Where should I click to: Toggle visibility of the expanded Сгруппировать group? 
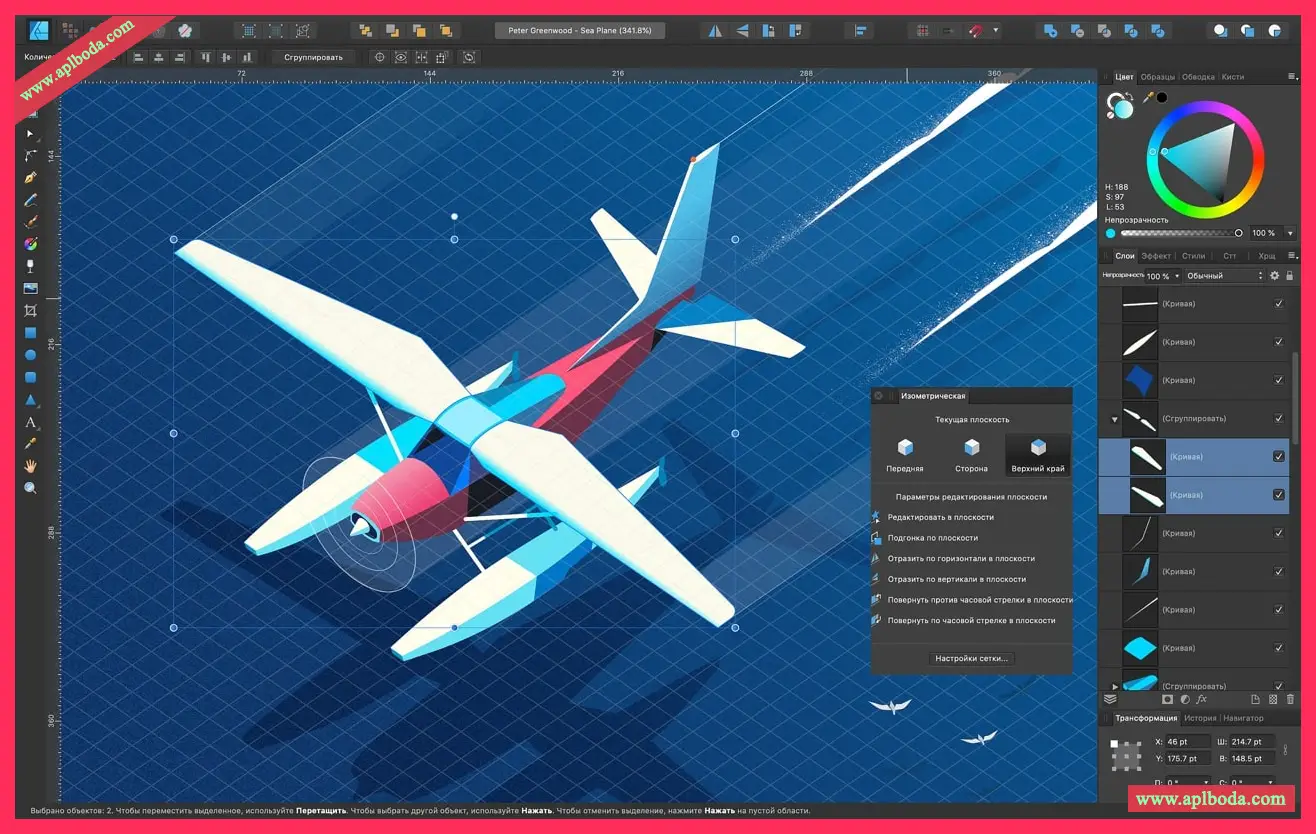click(1278, 419)
